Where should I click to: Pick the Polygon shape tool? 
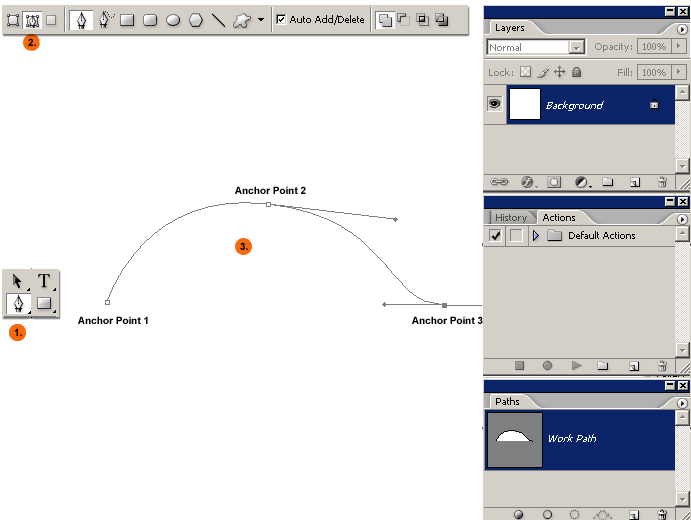click(196, 20)
